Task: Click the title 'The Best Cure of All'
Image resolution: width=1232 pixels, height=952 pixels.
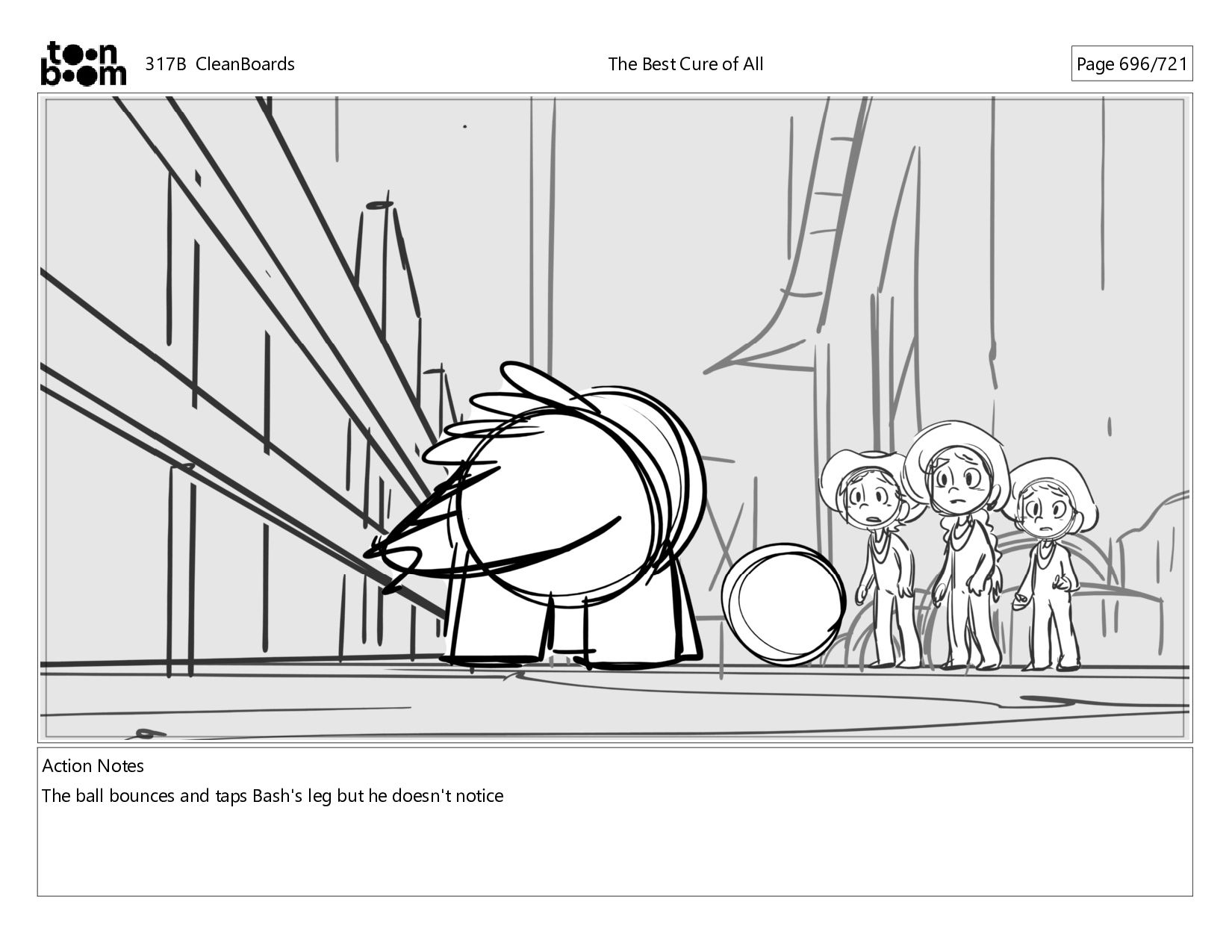Action: 685,64
